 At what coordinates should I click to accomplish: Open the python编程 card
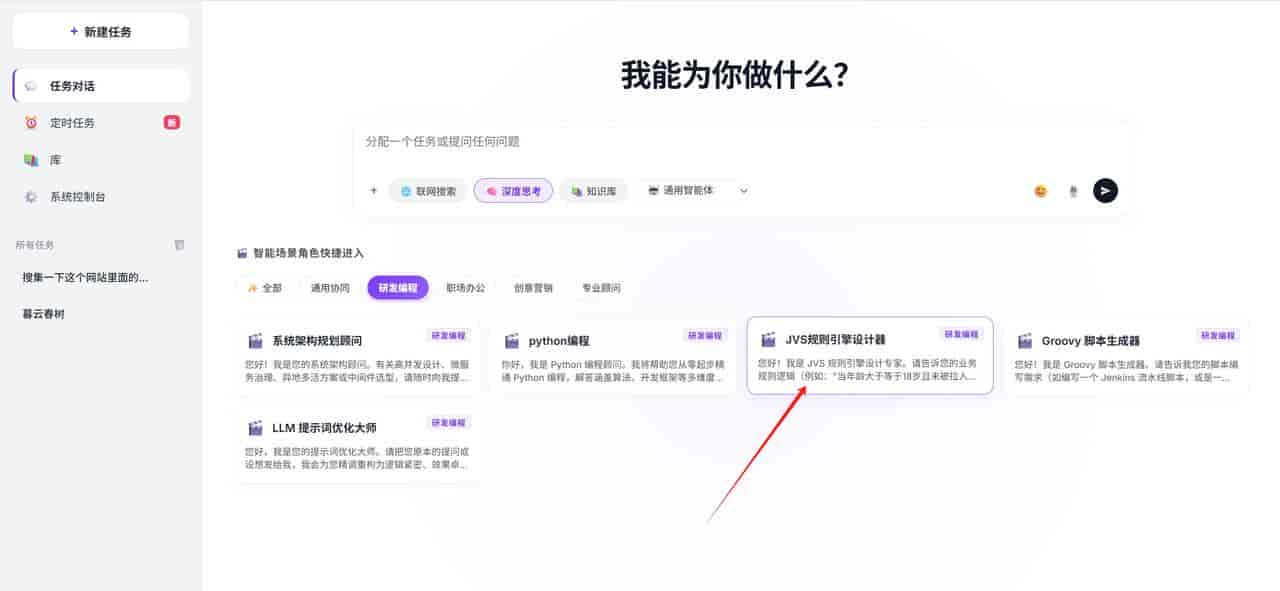(x=613, y=356)
